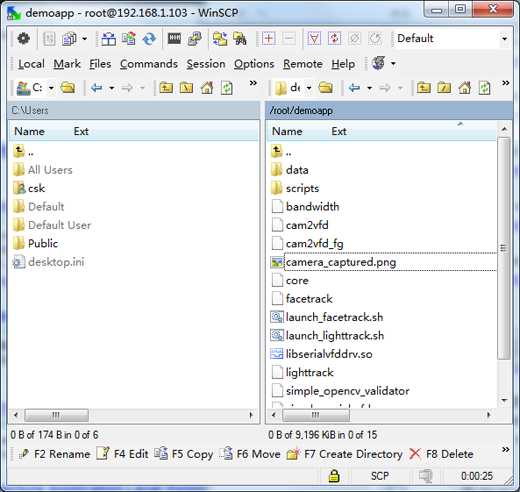The width and height of the screenshot is (520, 492).
Task: Select simple_opencv_validator file
Action: [340, 391]
